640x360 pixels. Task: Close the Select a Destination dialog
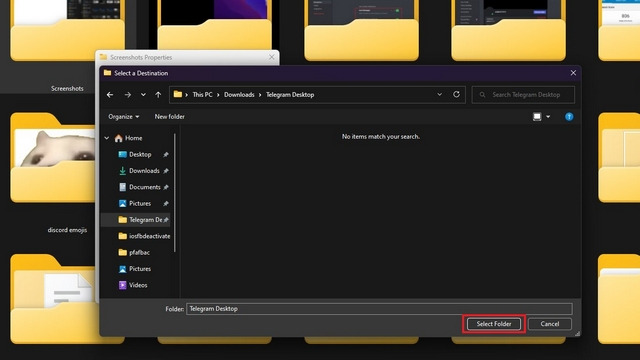tap(573, 73)
